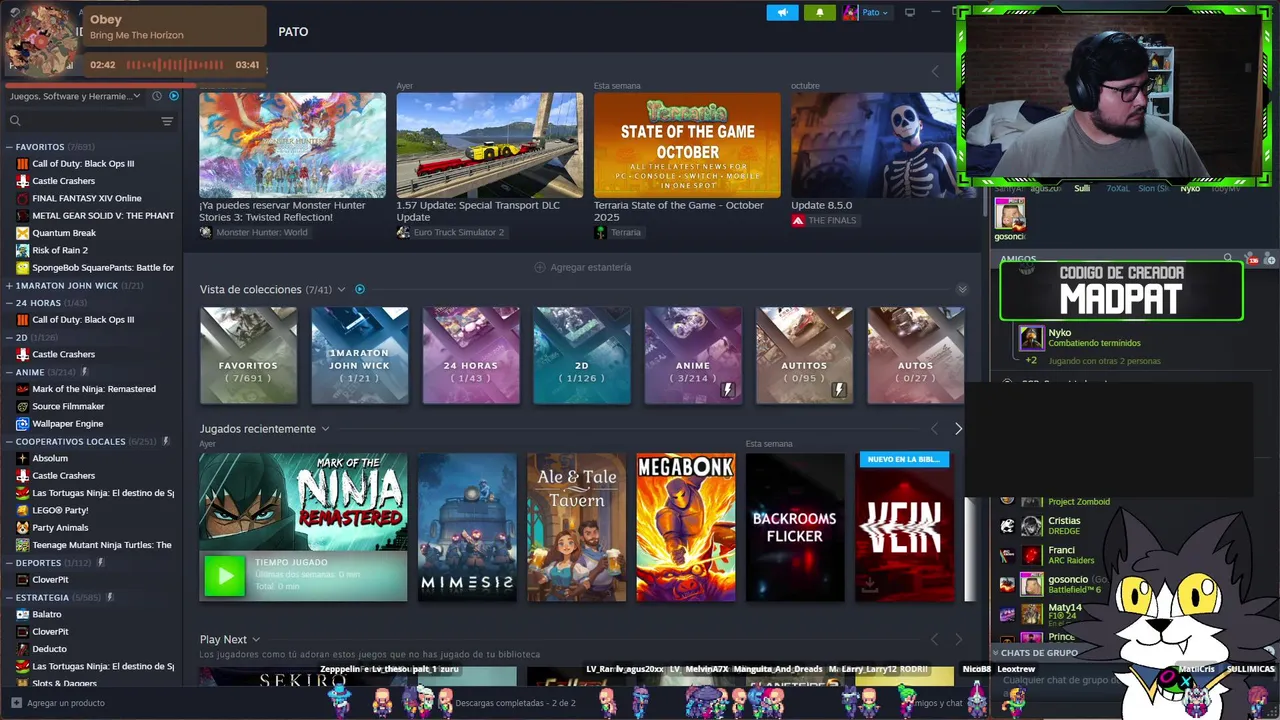Image resolution: width=1280 pixels, height=720 pixels.
Task: Select MEGABONK game cover
Action: click(x=686, y=528)
